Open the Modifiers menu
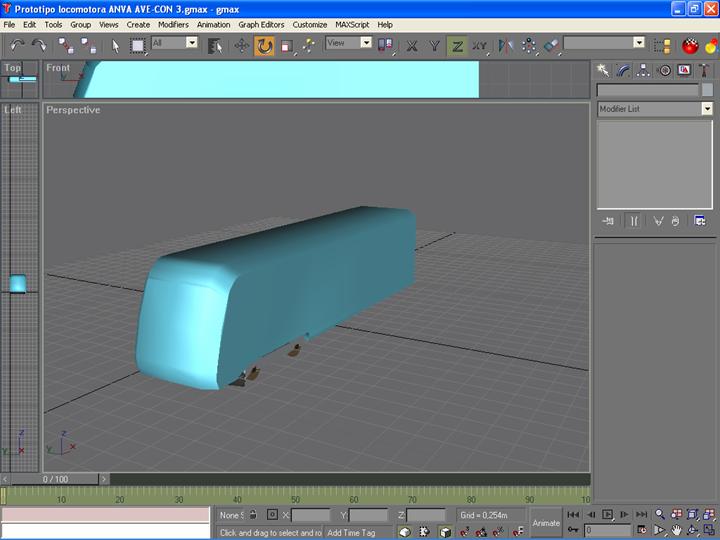Screen dimensions: 720x540 pos(173,24)
